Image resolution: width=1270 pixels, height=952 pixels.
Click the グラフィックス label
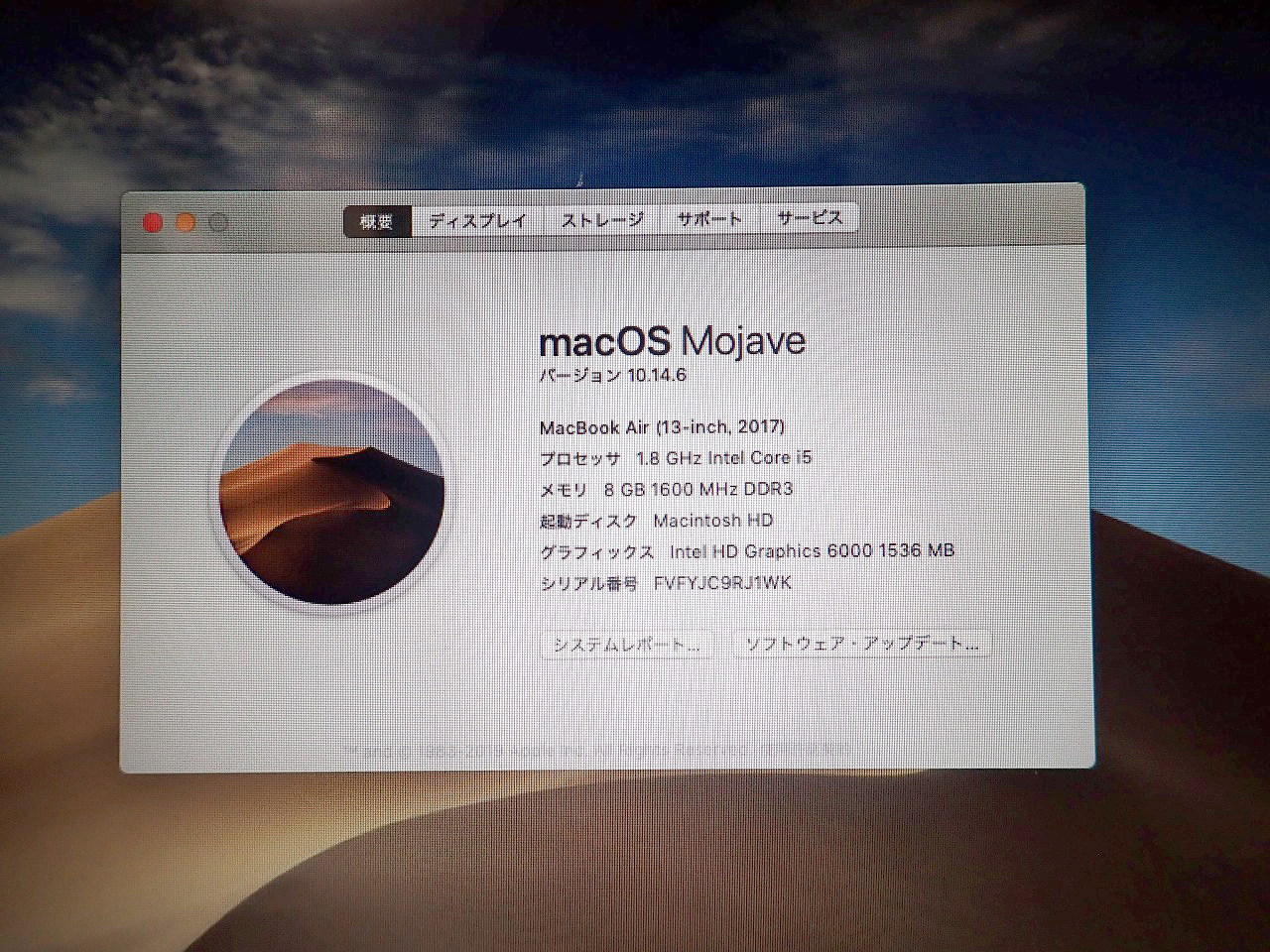pyautogui.click(x=596, y=552)
